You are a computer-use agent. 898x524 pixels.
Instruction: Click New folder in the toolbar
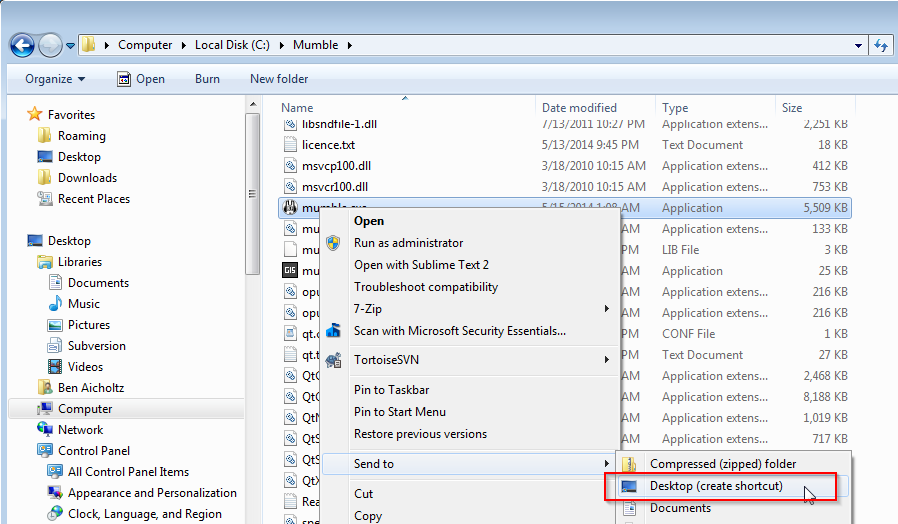[279, 79]
